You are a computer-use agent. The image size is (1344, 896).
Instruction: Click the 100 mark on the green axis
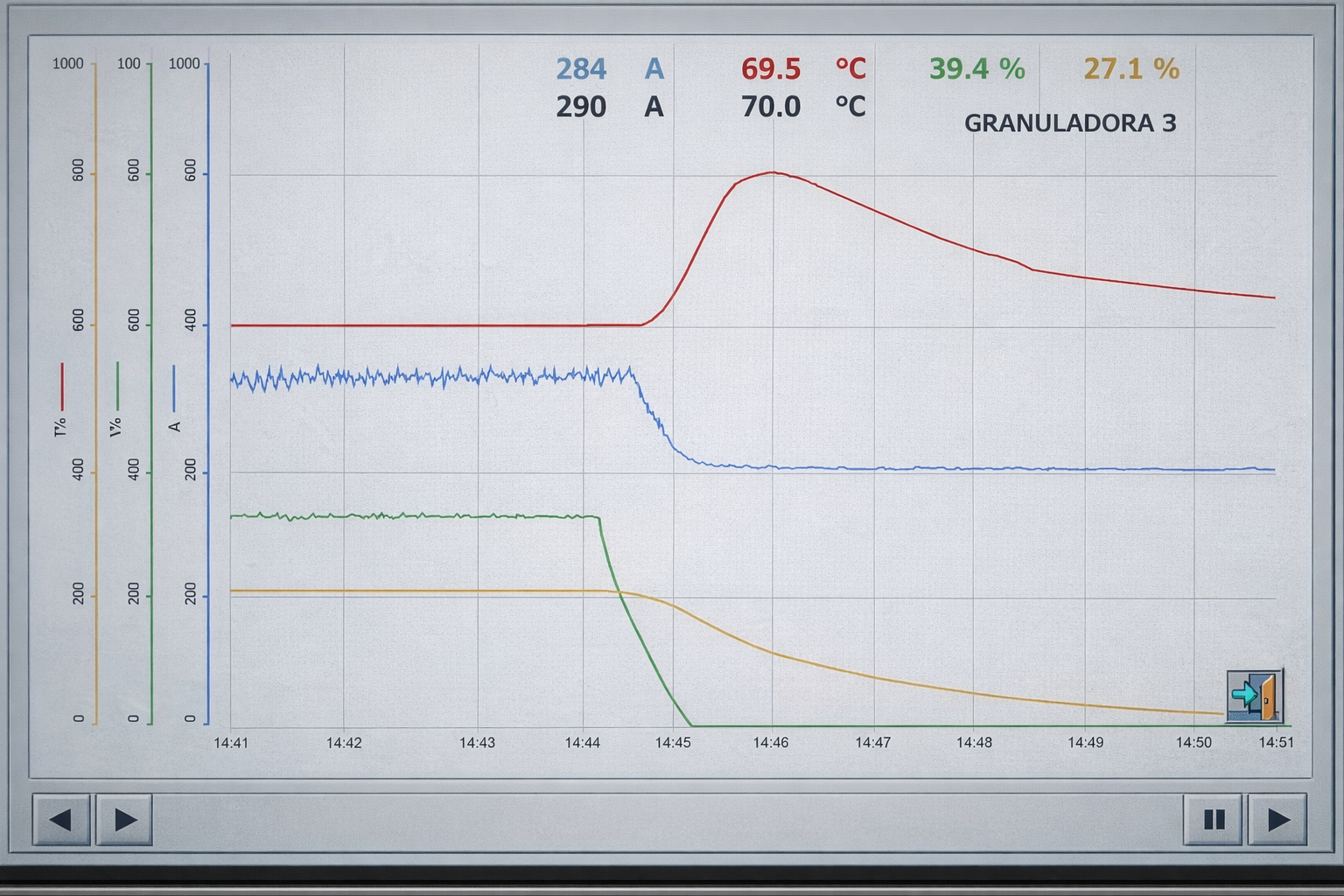pyautogui.click(x=129, y=64)
